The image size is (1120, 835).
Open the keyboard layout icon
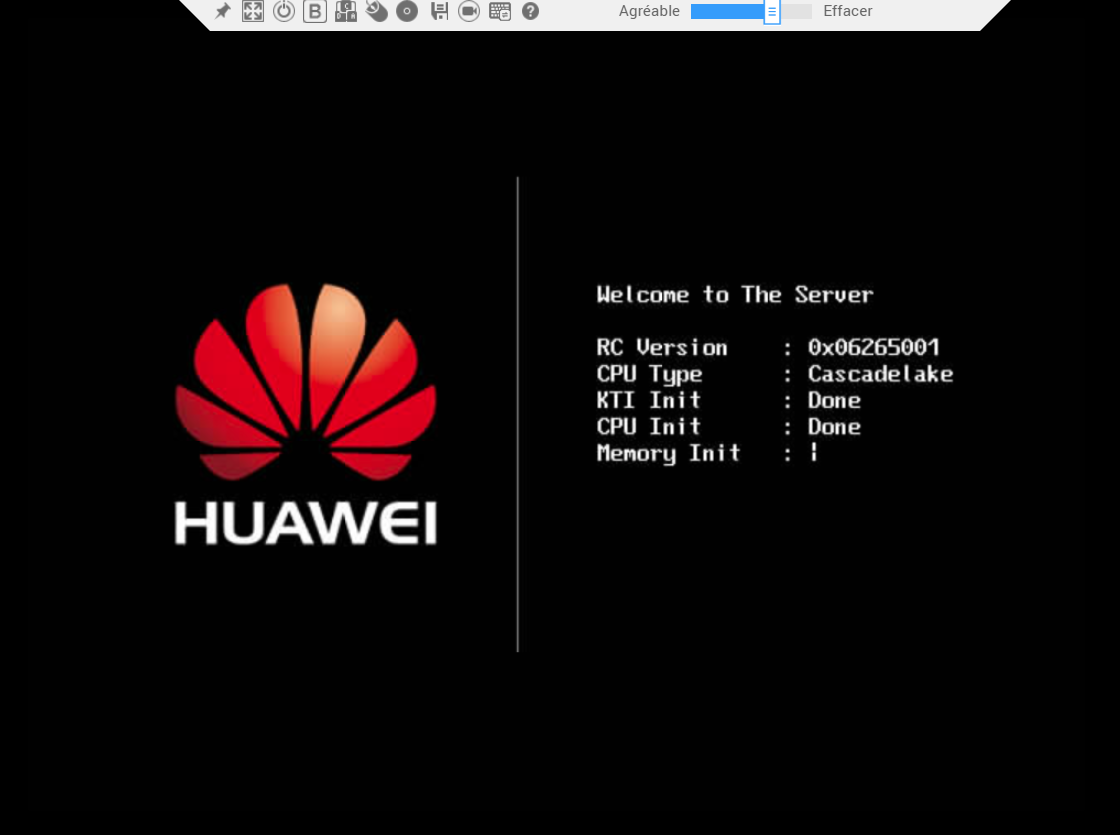click(x=500, y=11)
